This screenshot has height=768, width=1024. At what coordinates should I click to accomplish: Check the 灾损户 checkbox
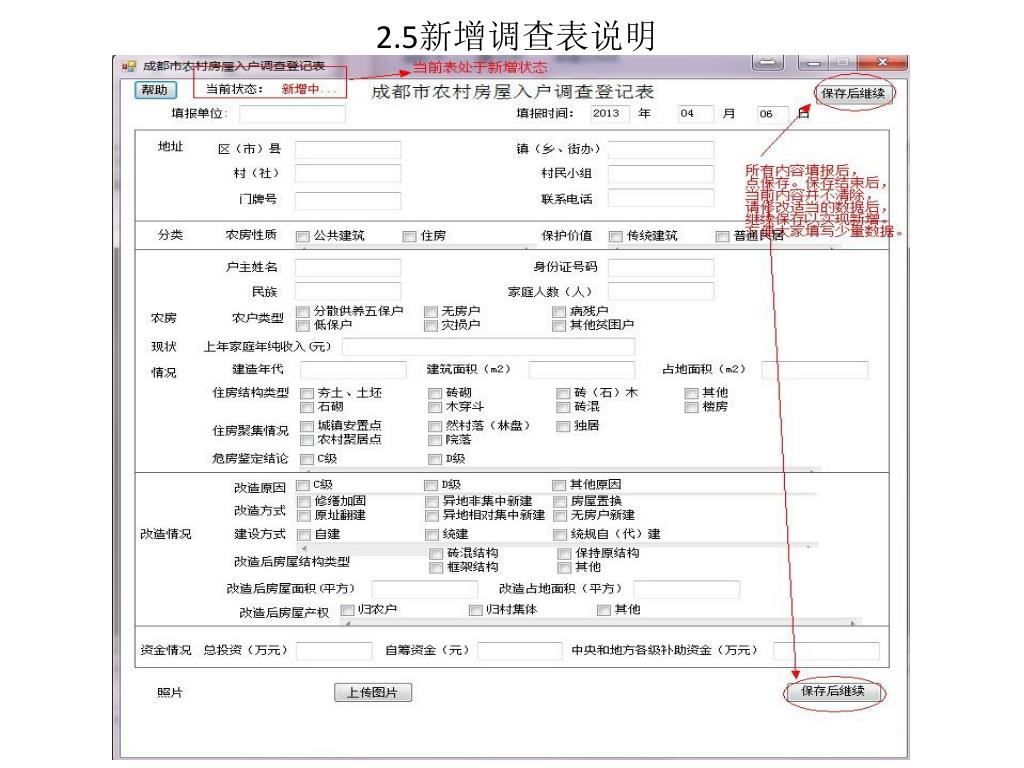[x=430, y=325]
